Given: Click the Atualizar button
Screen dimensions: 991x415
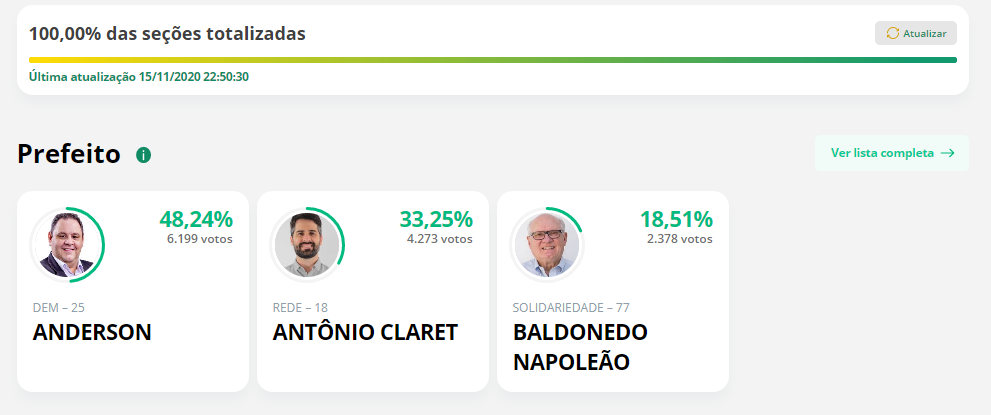Looking at the screenshot, I should pyautogui.click(x=916, y=33).
